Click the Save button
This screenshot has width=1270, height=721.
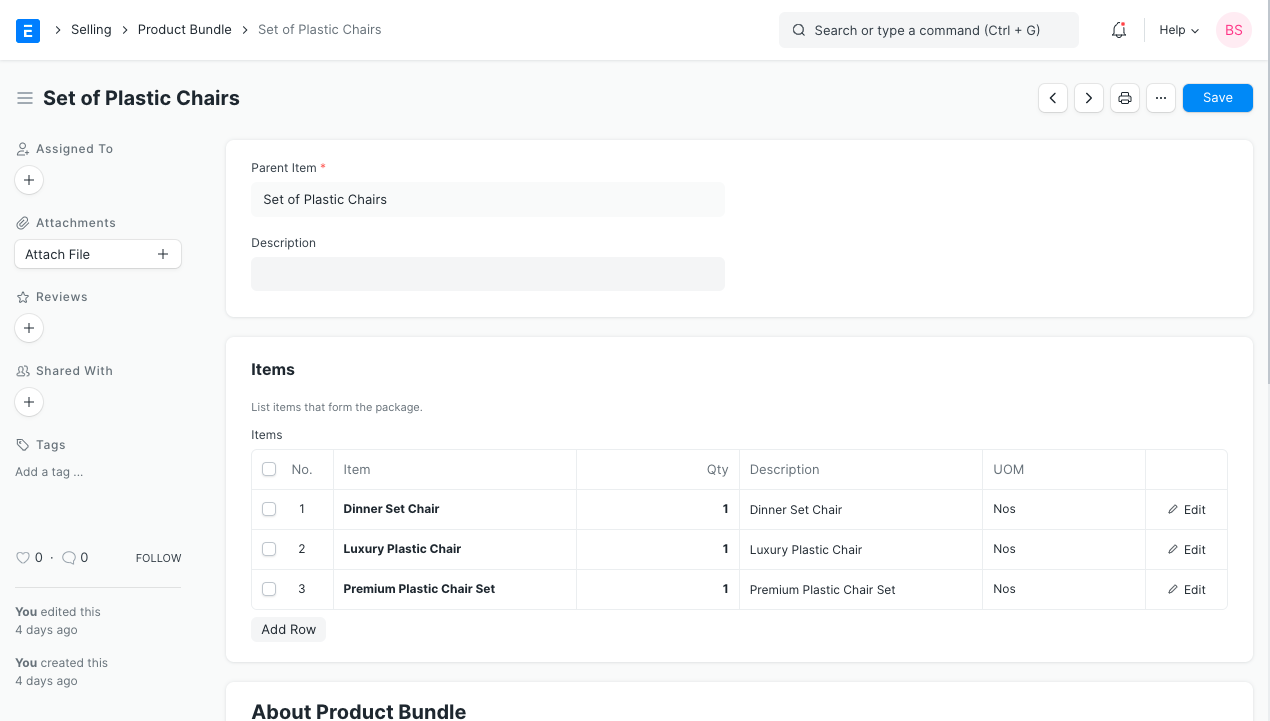(1217, 98)
